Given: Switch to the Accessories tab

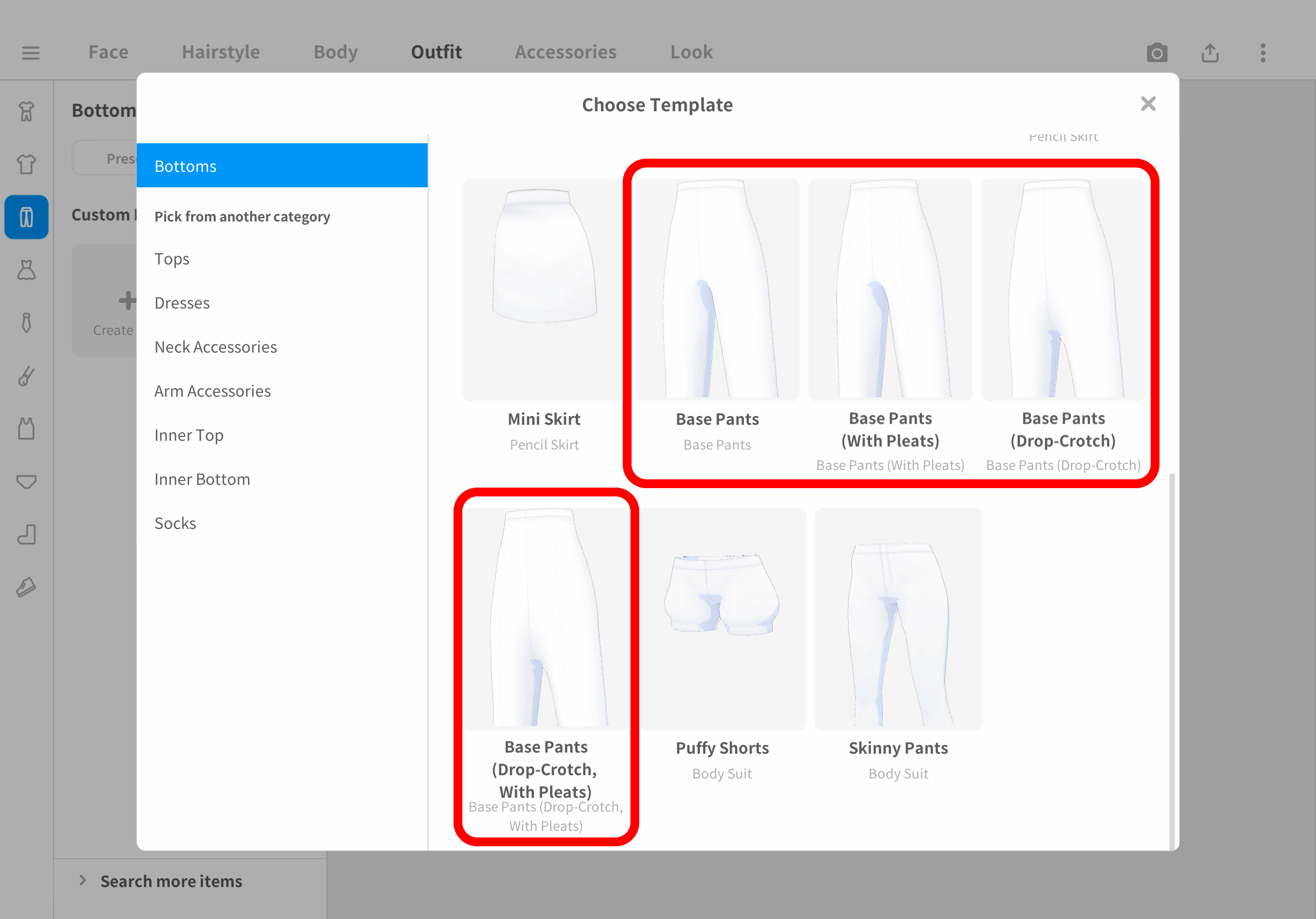Looking at the screenshot, I should click(565, 52).
